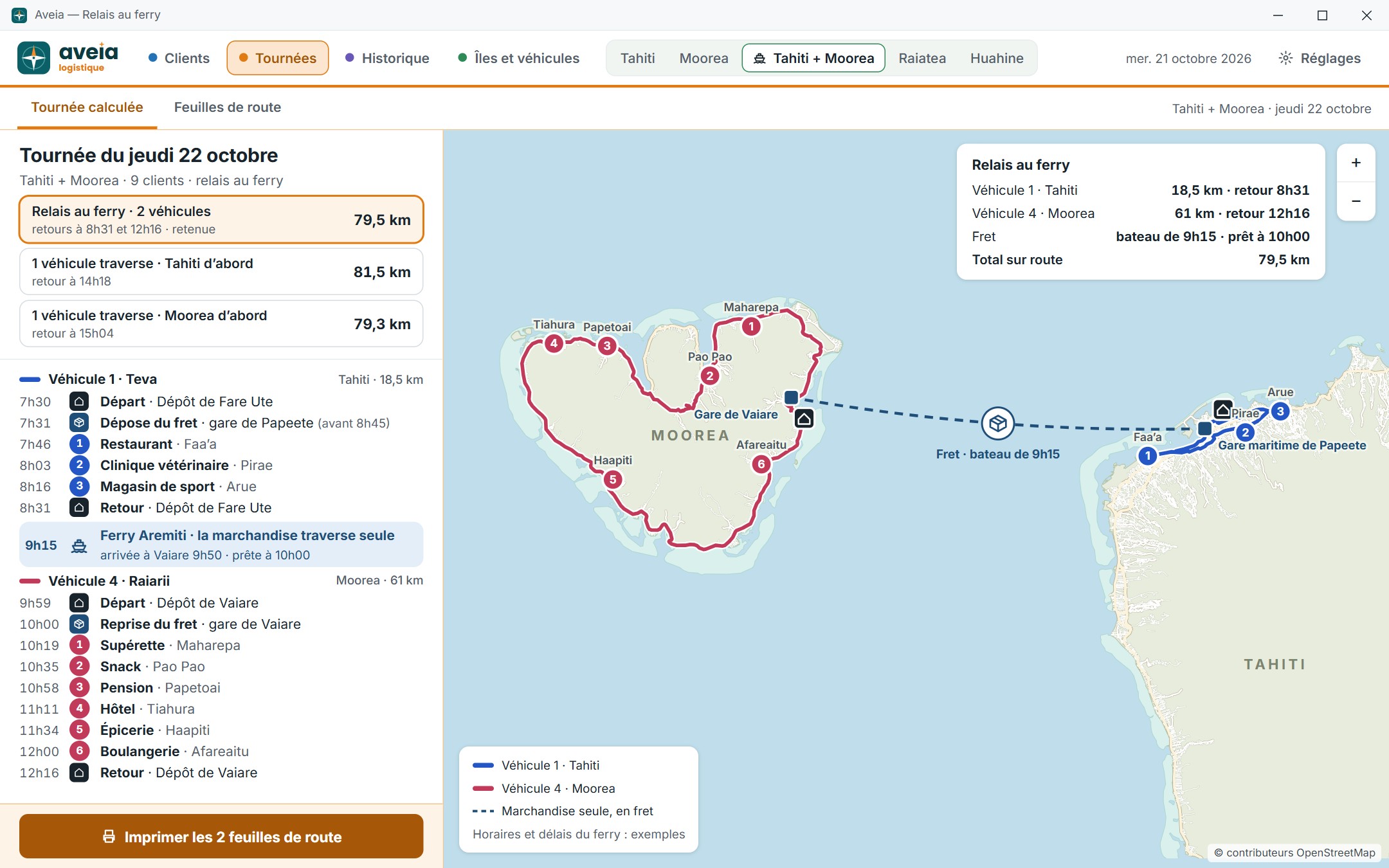The height and width of the screenshot is (868, 1389).
Task: Click the Clinique vétérinaire · Pirae stop
Action: (221, 465)
